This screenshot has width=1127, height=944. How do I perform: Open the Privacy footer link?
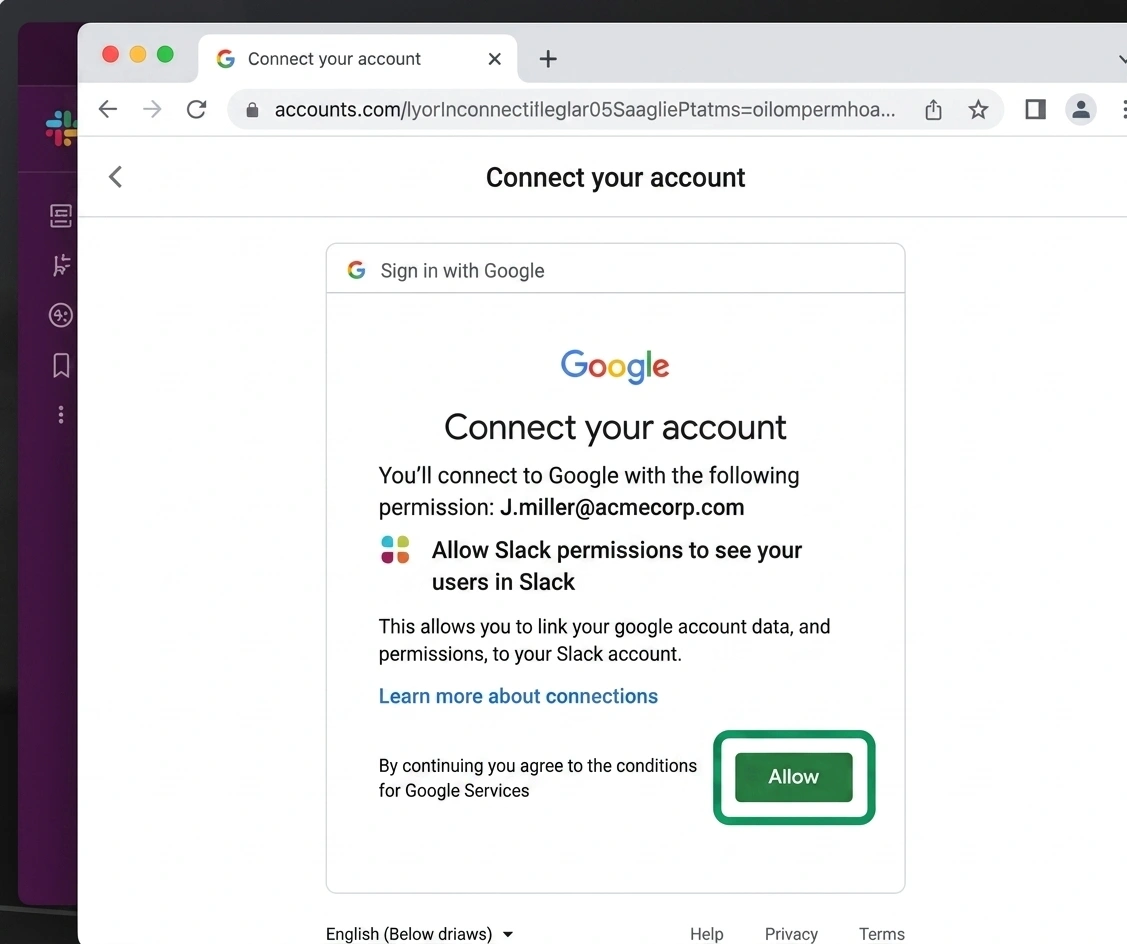[x=791, y=934]
